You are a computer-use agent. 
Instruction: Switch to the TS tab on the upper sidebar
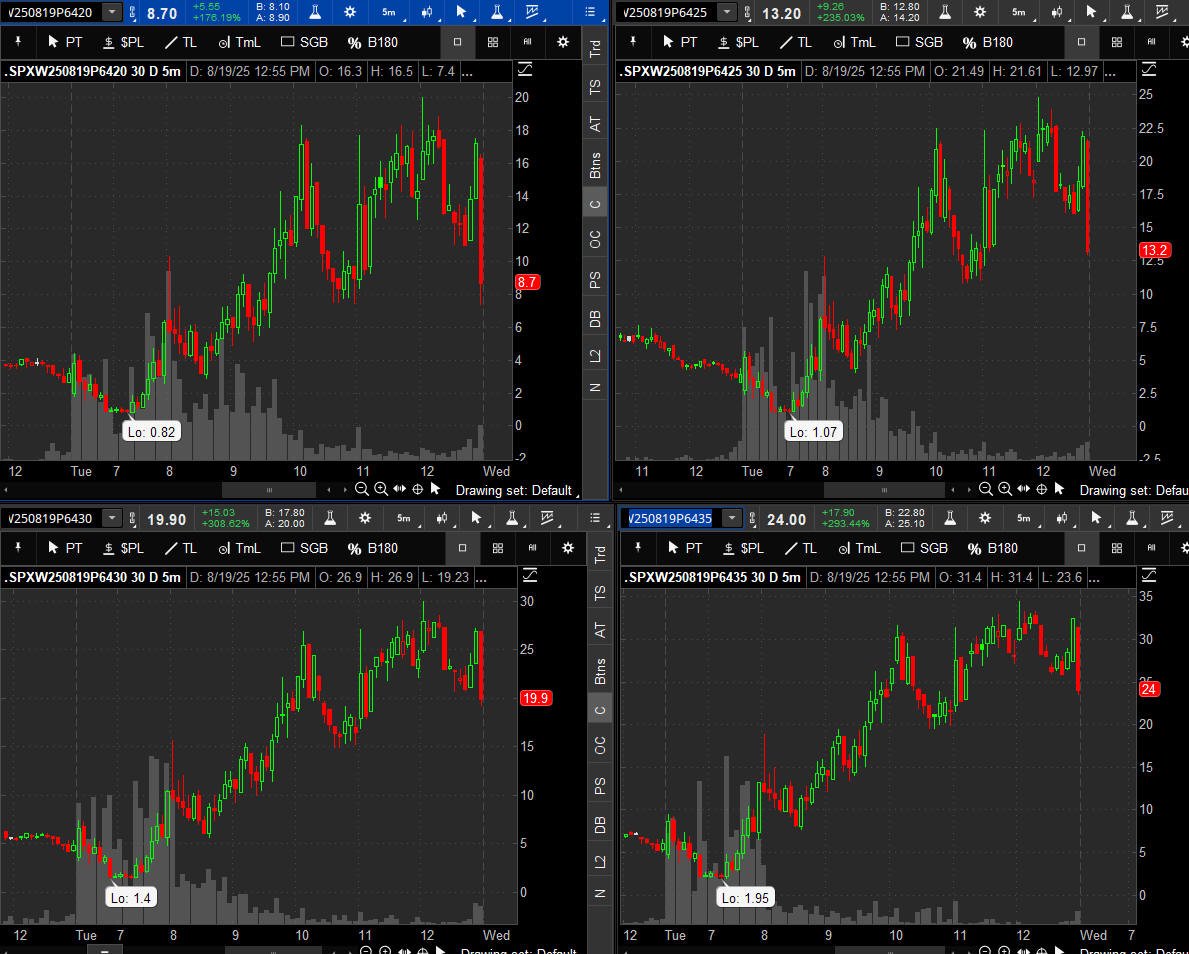pyautogui.click(x=596, y=87)
